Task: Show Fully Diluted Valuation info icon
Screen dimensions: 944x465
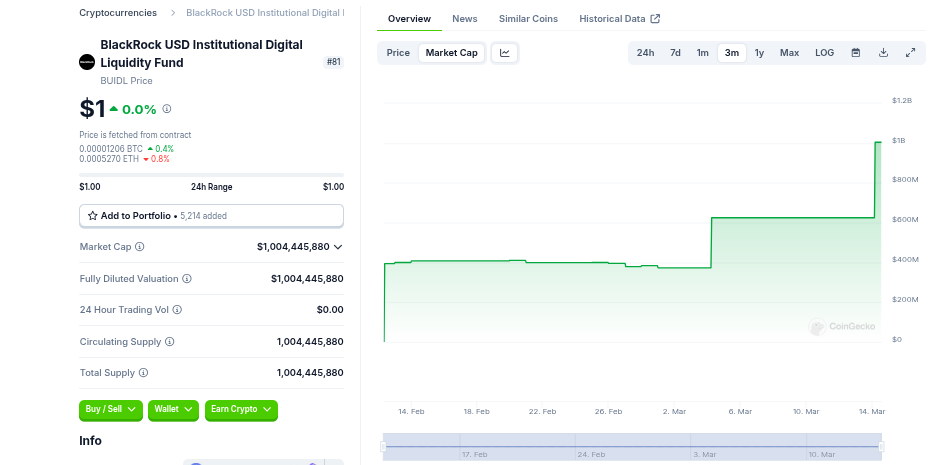Action: 187,279
